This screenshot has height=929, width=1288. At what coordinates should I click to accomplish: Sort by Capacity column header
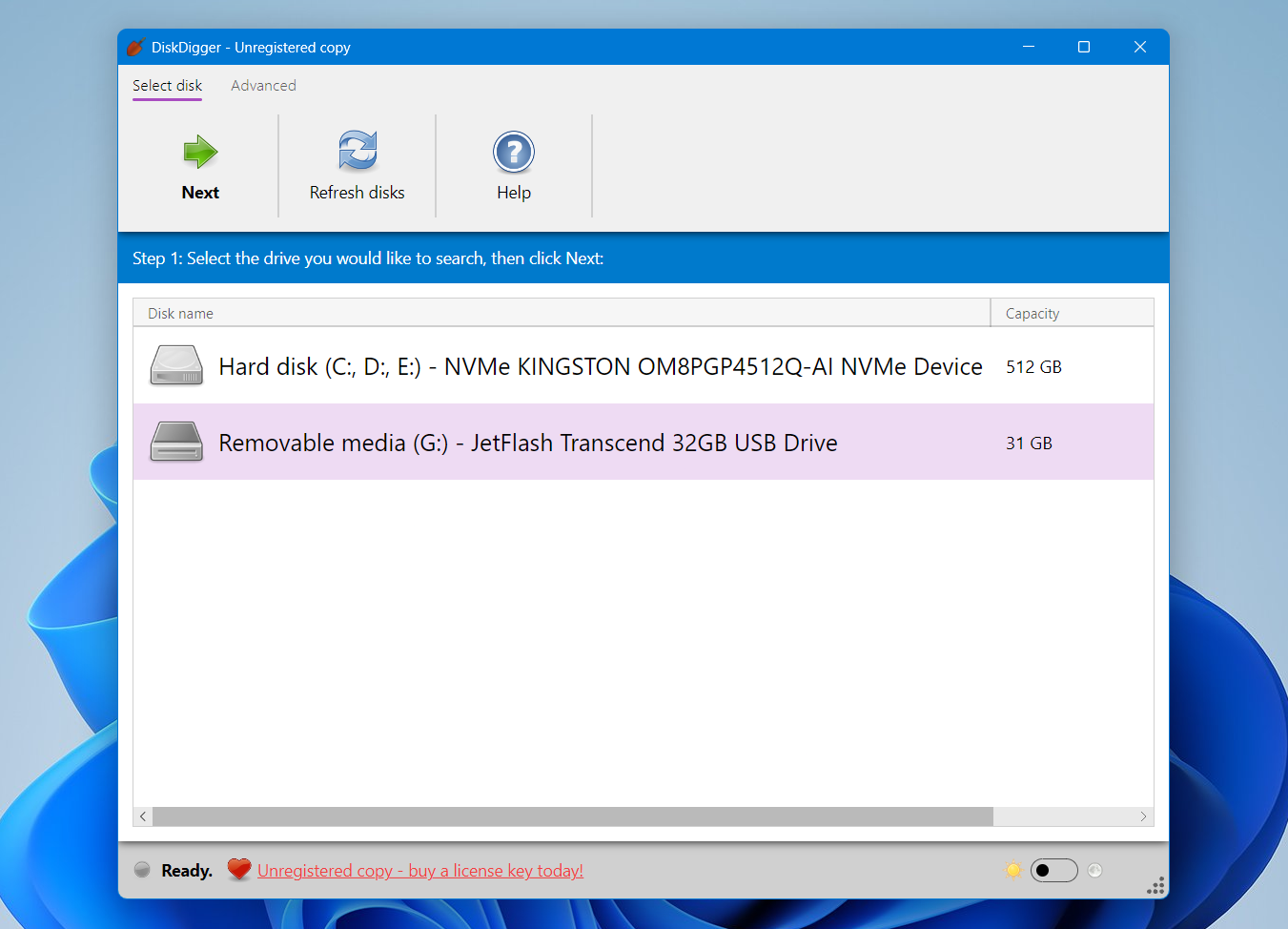point(1073,313)
